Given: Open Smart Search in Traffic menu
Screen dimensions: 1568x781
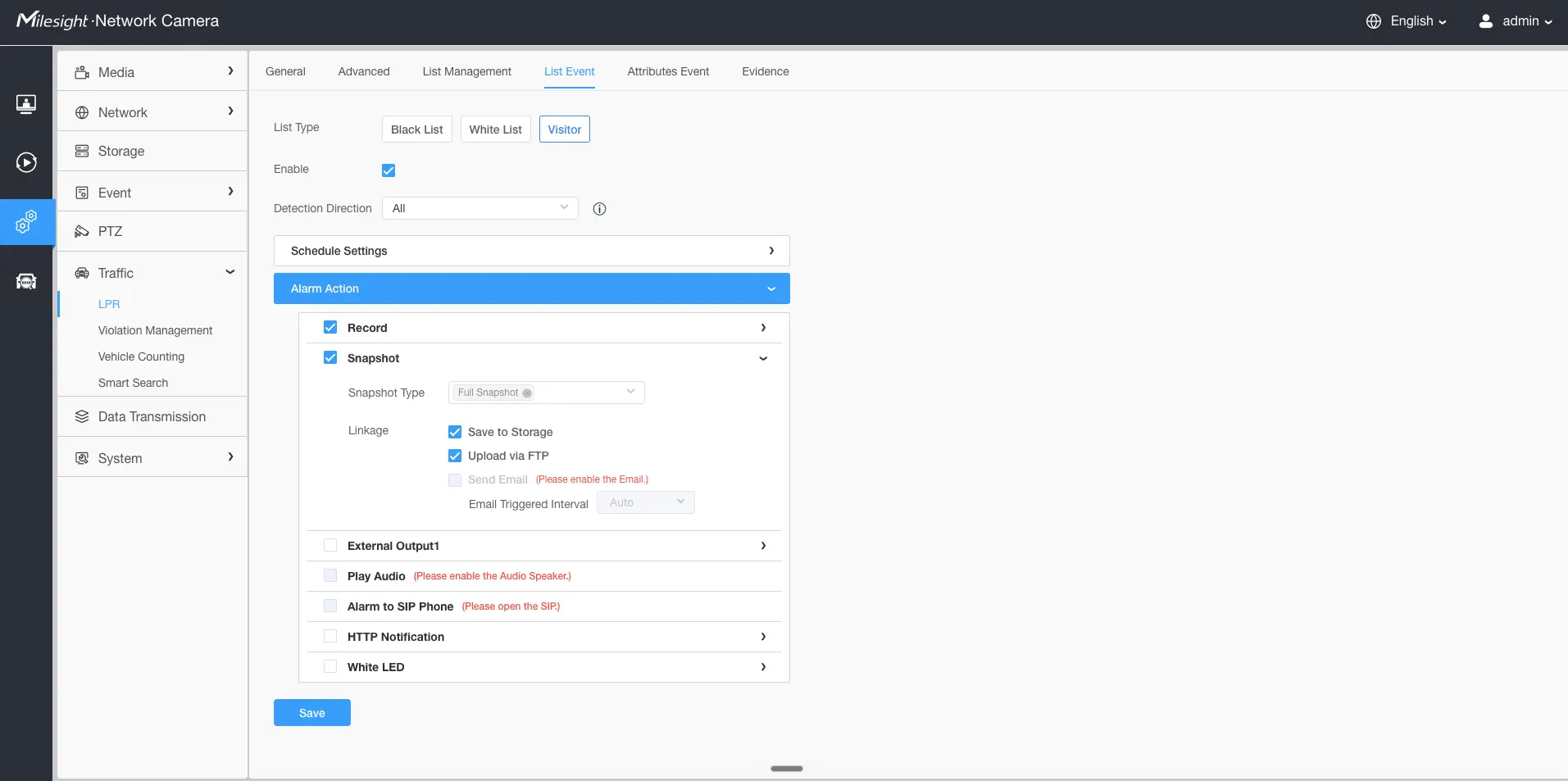Looking at the screenshot, I should click(134, 383).
